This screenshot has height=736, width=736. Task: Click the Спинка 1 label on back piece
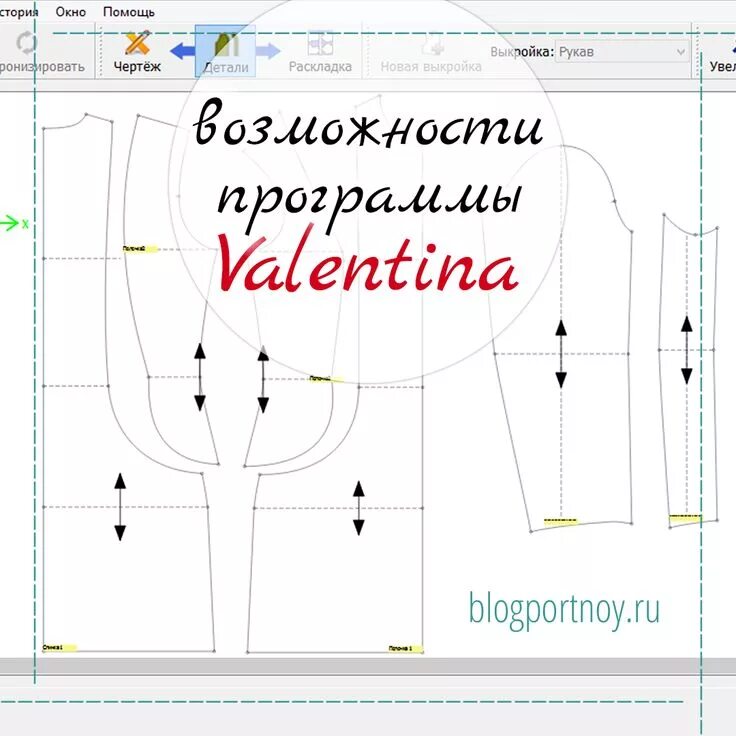59,648
